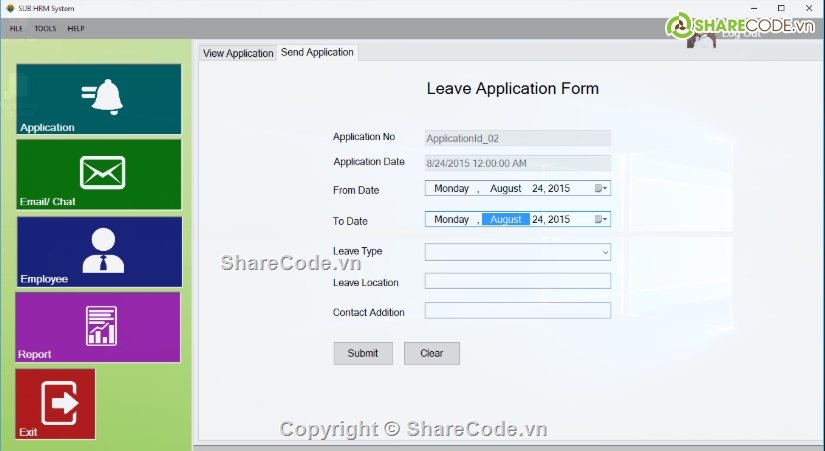This screenshot has width=825, height=451.
Task: Switch to the View Application tab
Action: point(238,53)
